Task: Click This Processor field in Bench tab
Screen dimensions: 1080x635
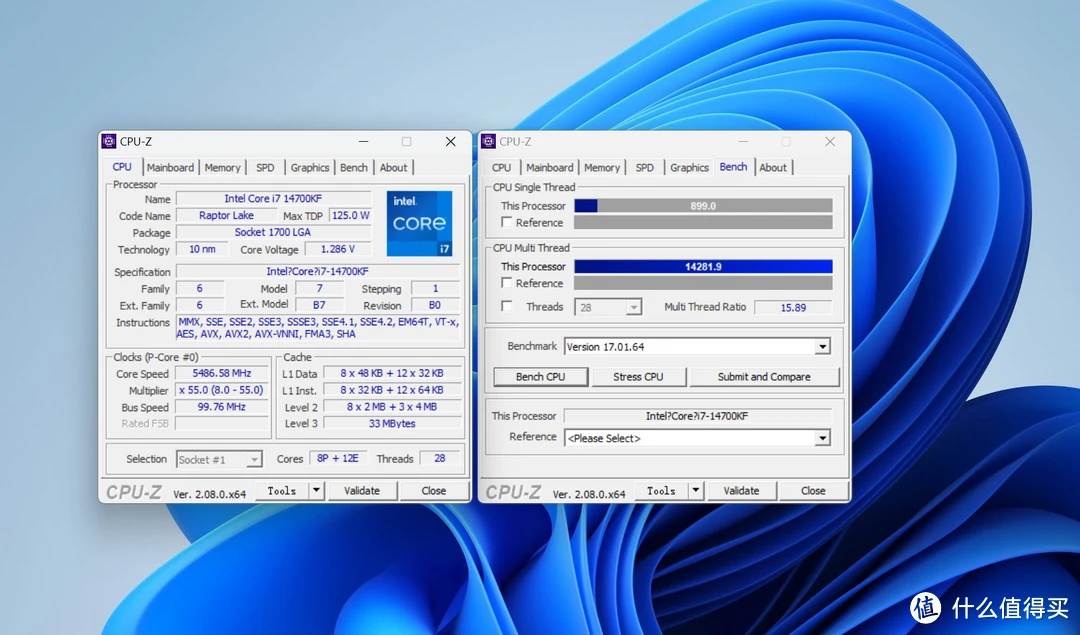Action: point(697,416)
